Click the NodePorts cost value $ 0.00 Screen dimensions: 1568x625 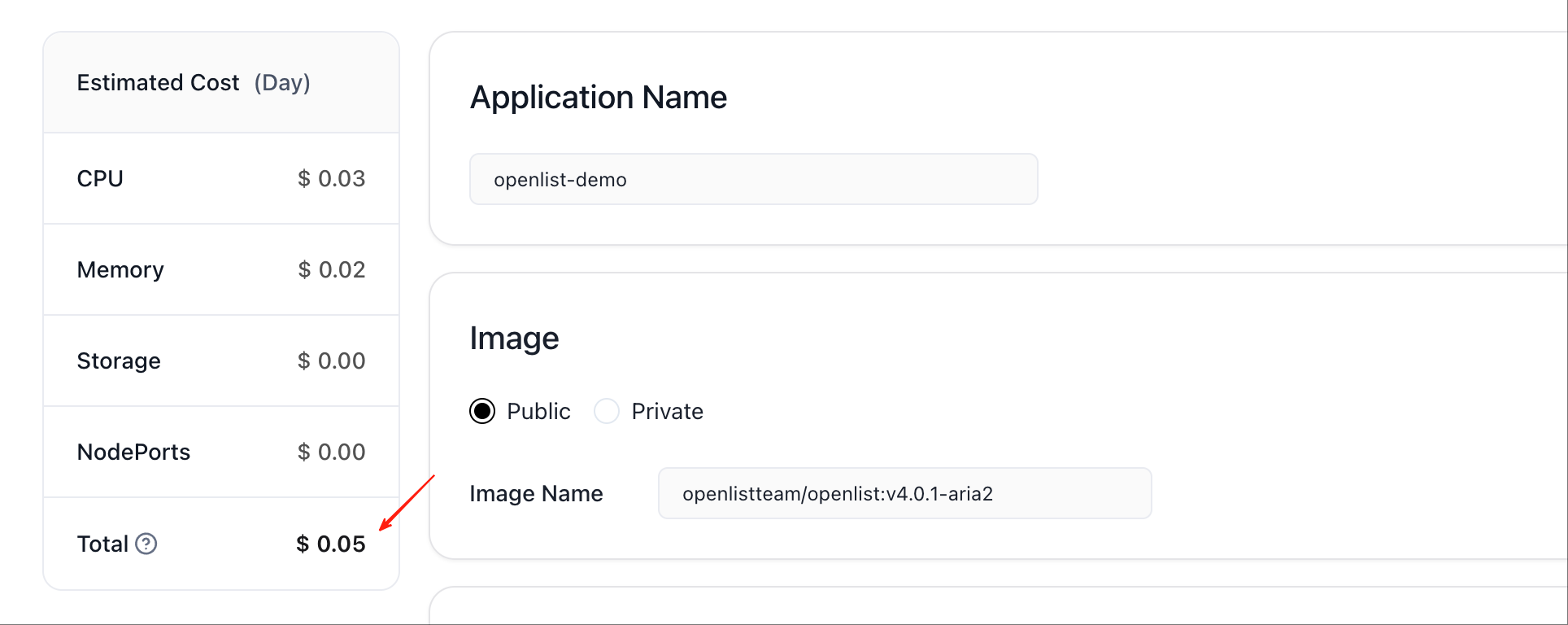click(x=331, y=452)
